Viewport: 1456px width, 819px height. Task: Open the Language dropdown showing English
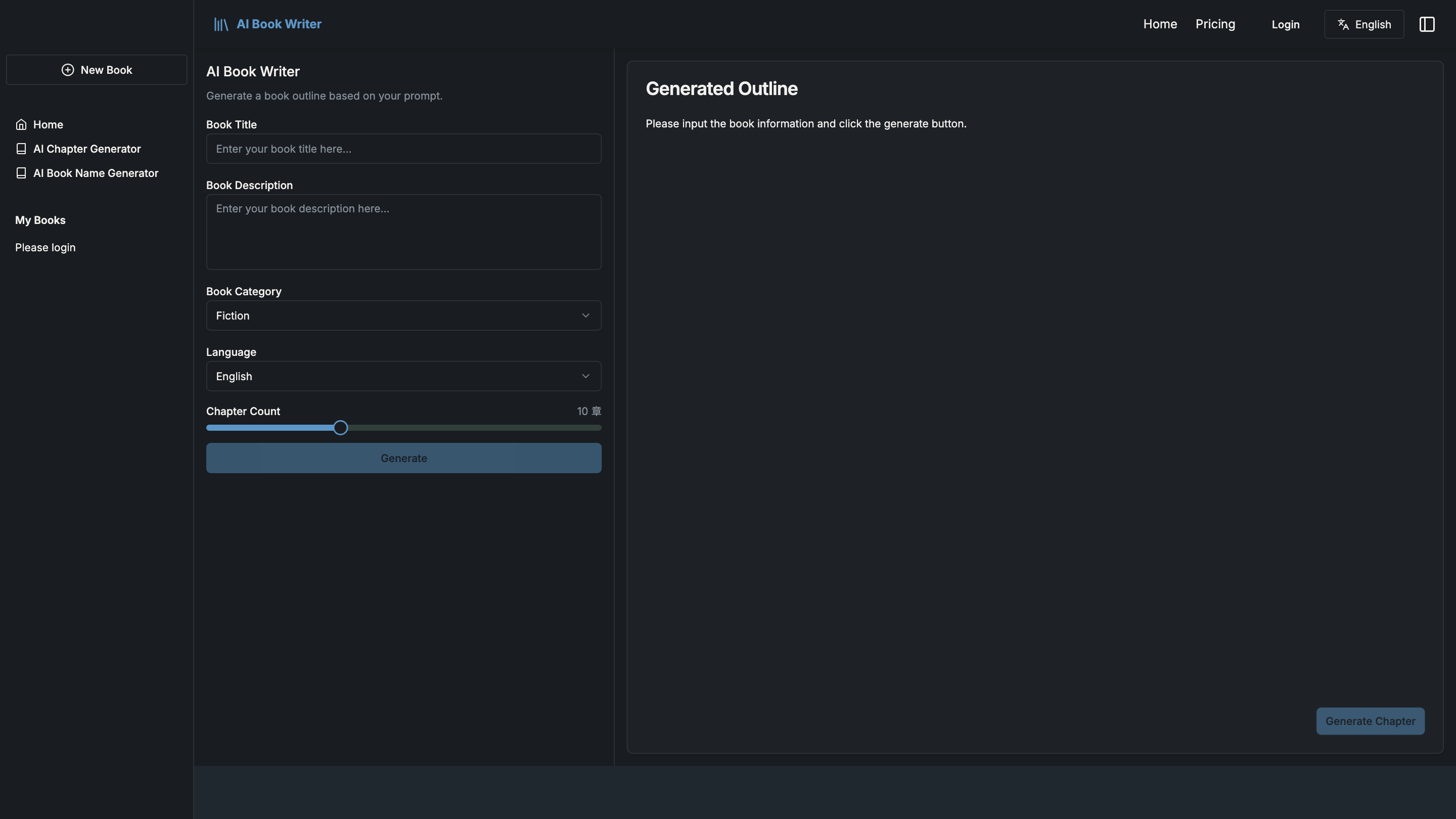coord(403,376)
